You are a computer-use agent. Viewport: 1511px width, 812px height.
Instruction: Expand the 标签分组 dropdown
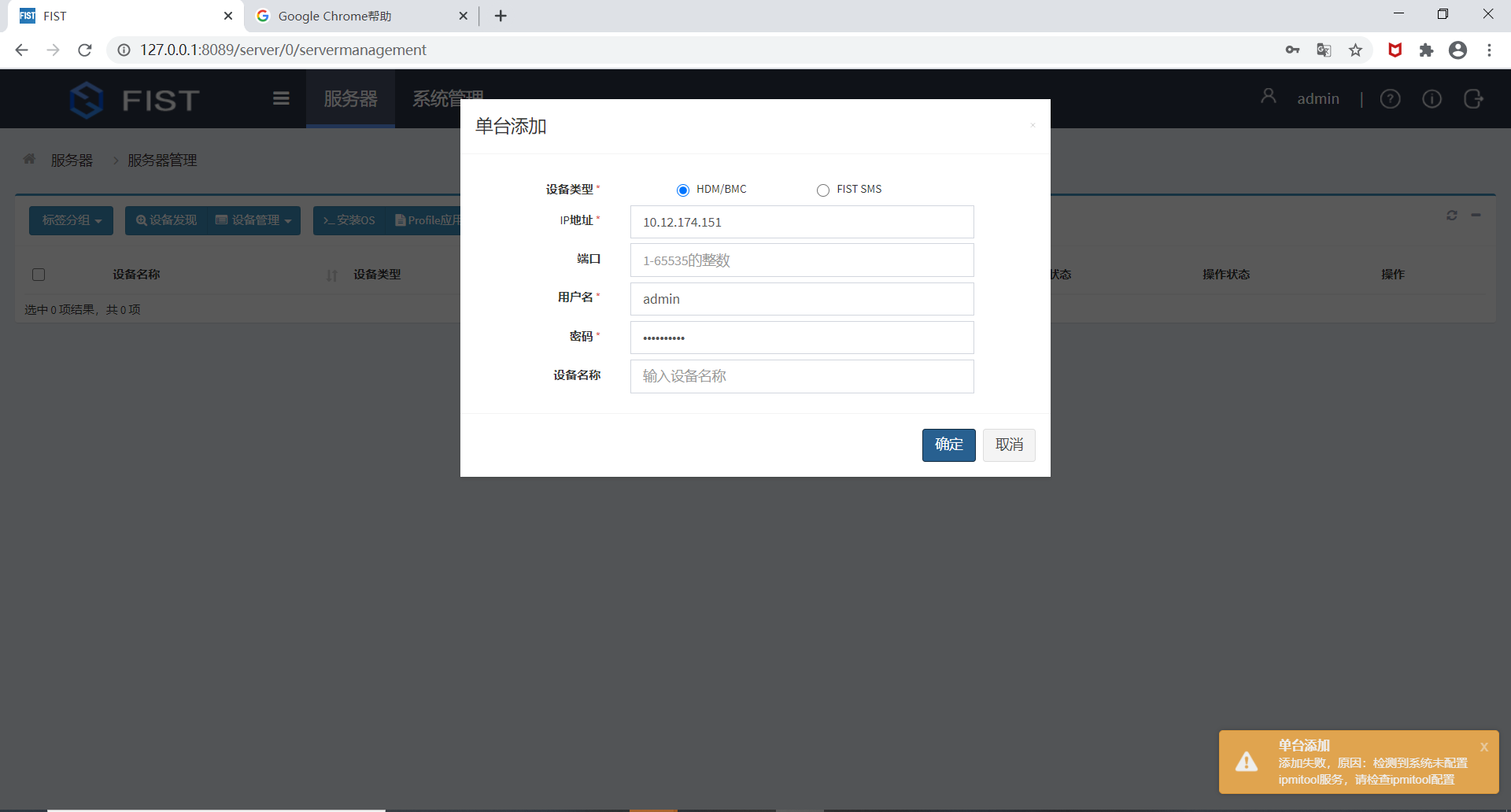pos(71,220)
